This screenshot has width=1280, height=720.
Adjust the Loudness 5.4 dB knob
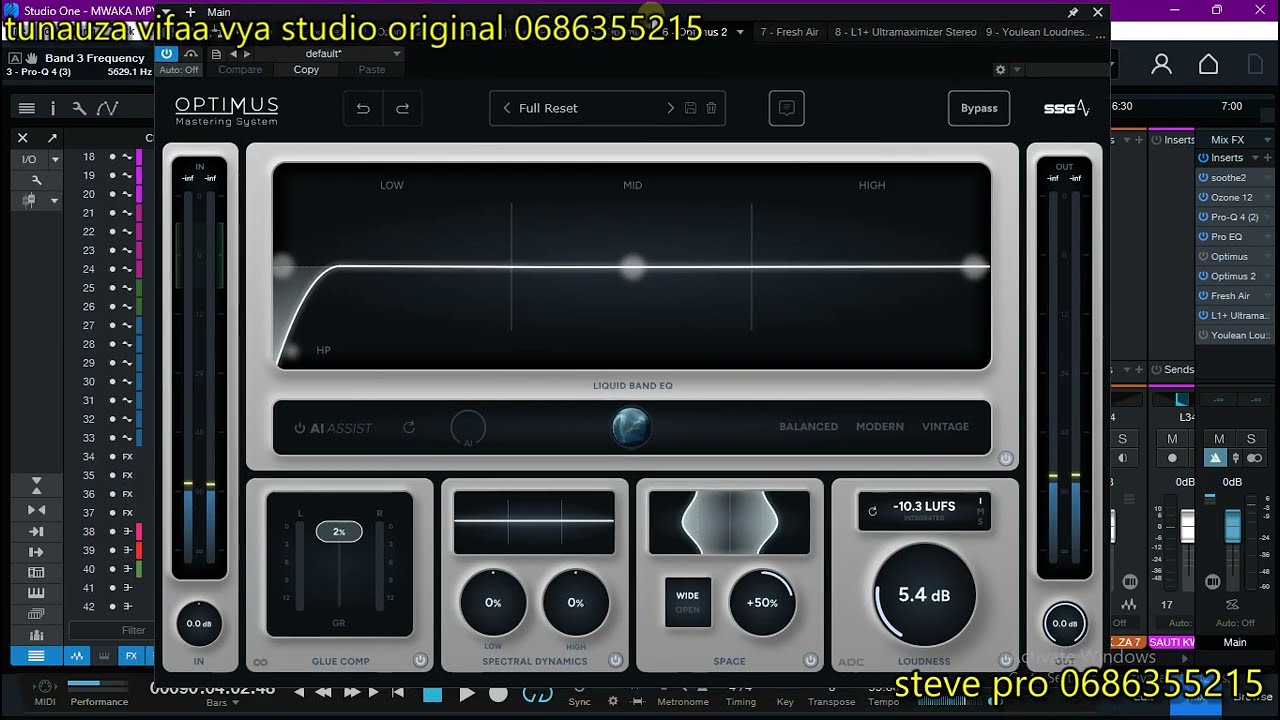(924, 595)
